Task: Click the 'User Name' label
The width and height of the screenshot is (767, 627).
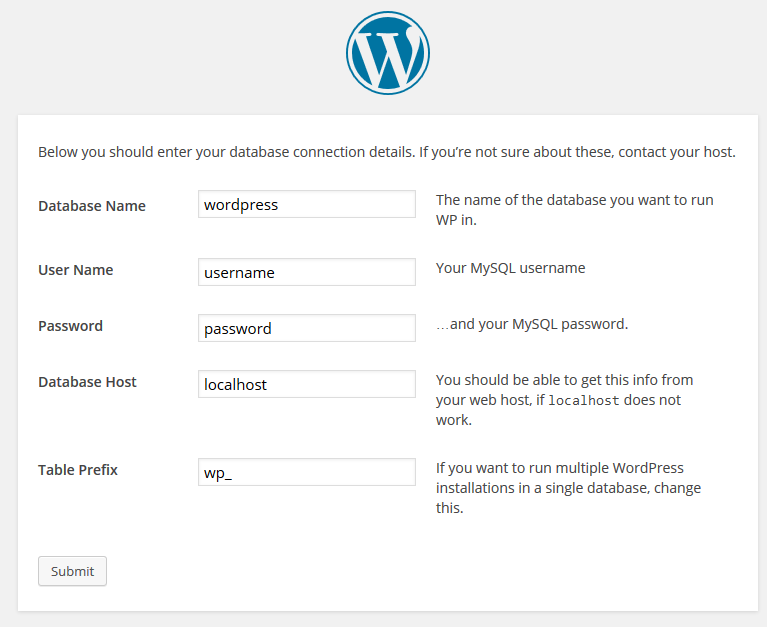Action: [x=76, y=270]
